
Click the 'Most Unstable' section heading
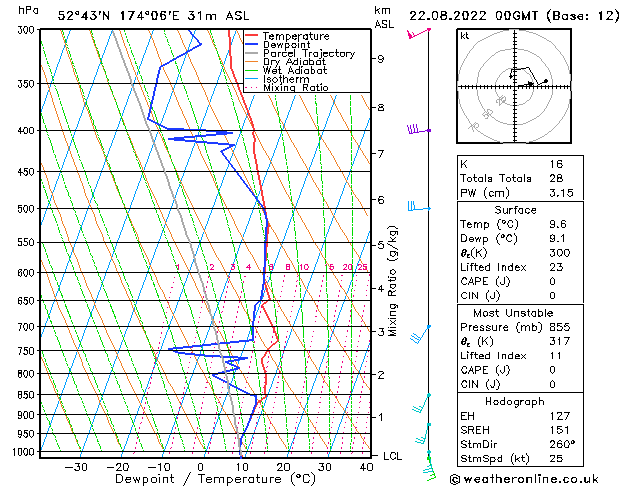tap(513, 313)
